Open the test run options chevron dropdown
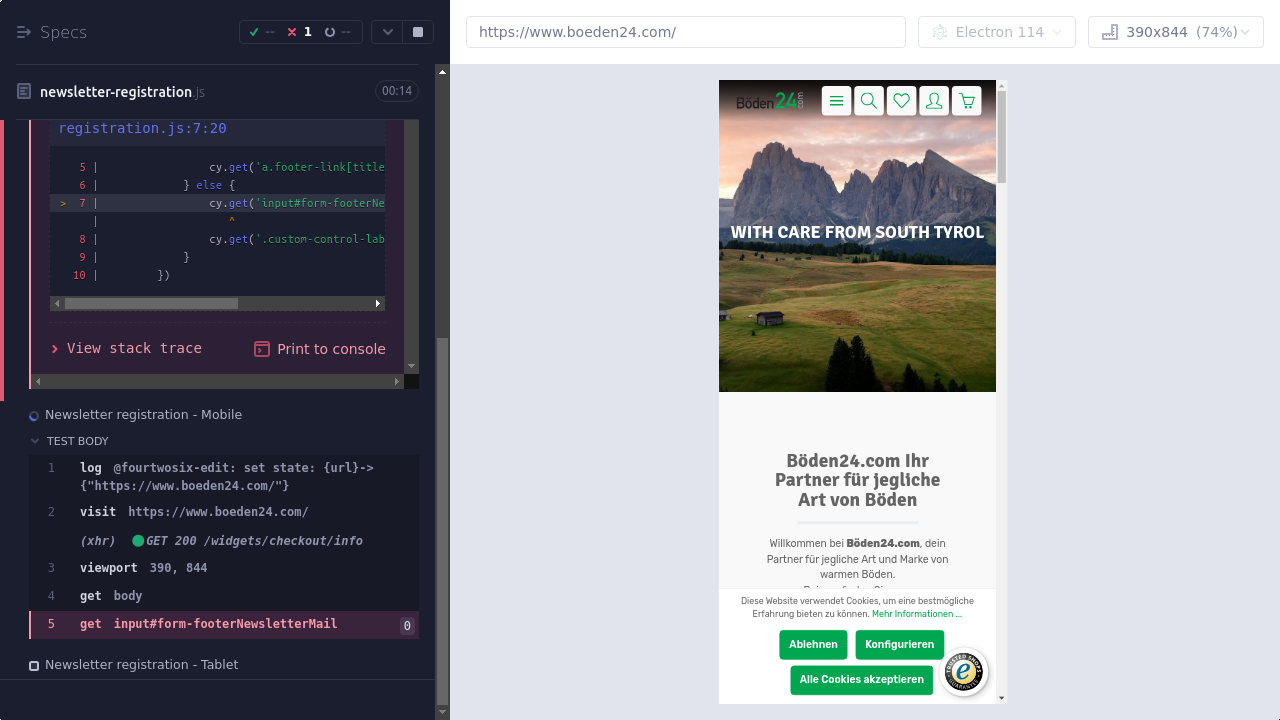1280x720 pixels. (x=388, y=32)
